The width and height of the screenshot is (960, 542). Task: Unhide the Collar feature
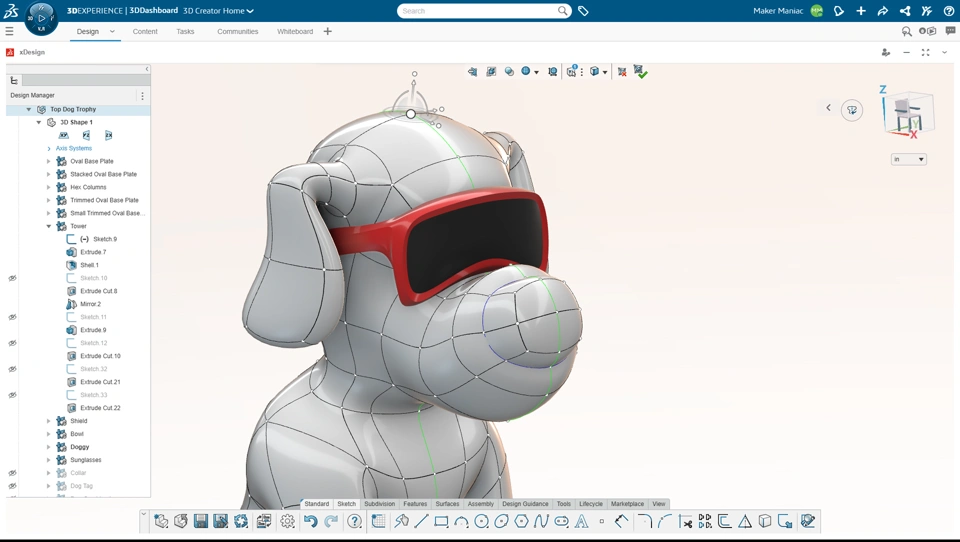[12, 473]
